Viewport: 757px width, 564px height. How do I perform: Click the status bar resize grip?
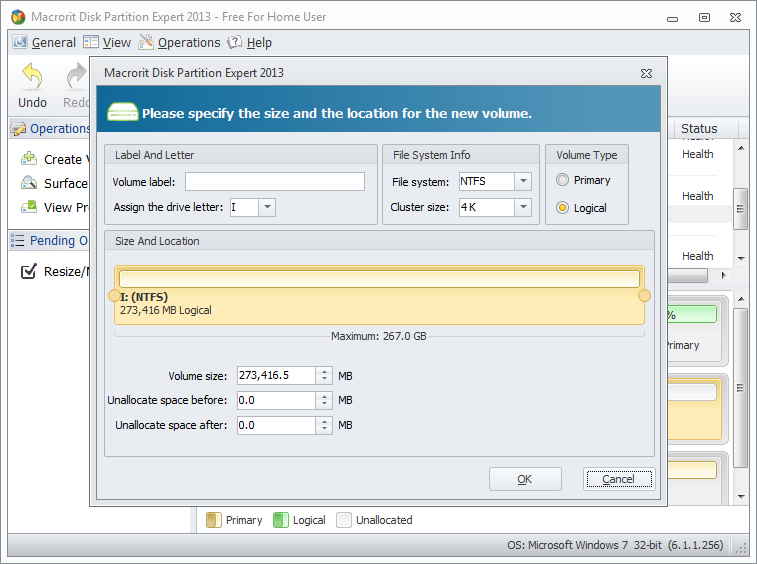coord(741,547)
